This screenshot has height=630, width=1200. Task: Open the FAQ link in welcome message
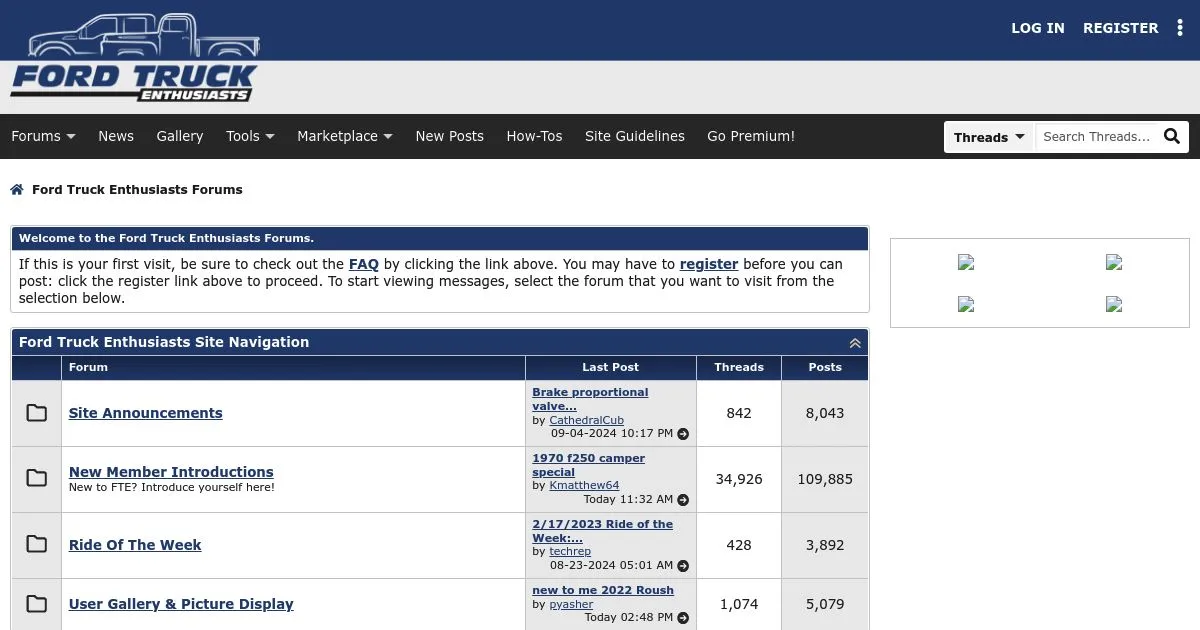click(x=363, y=264)
